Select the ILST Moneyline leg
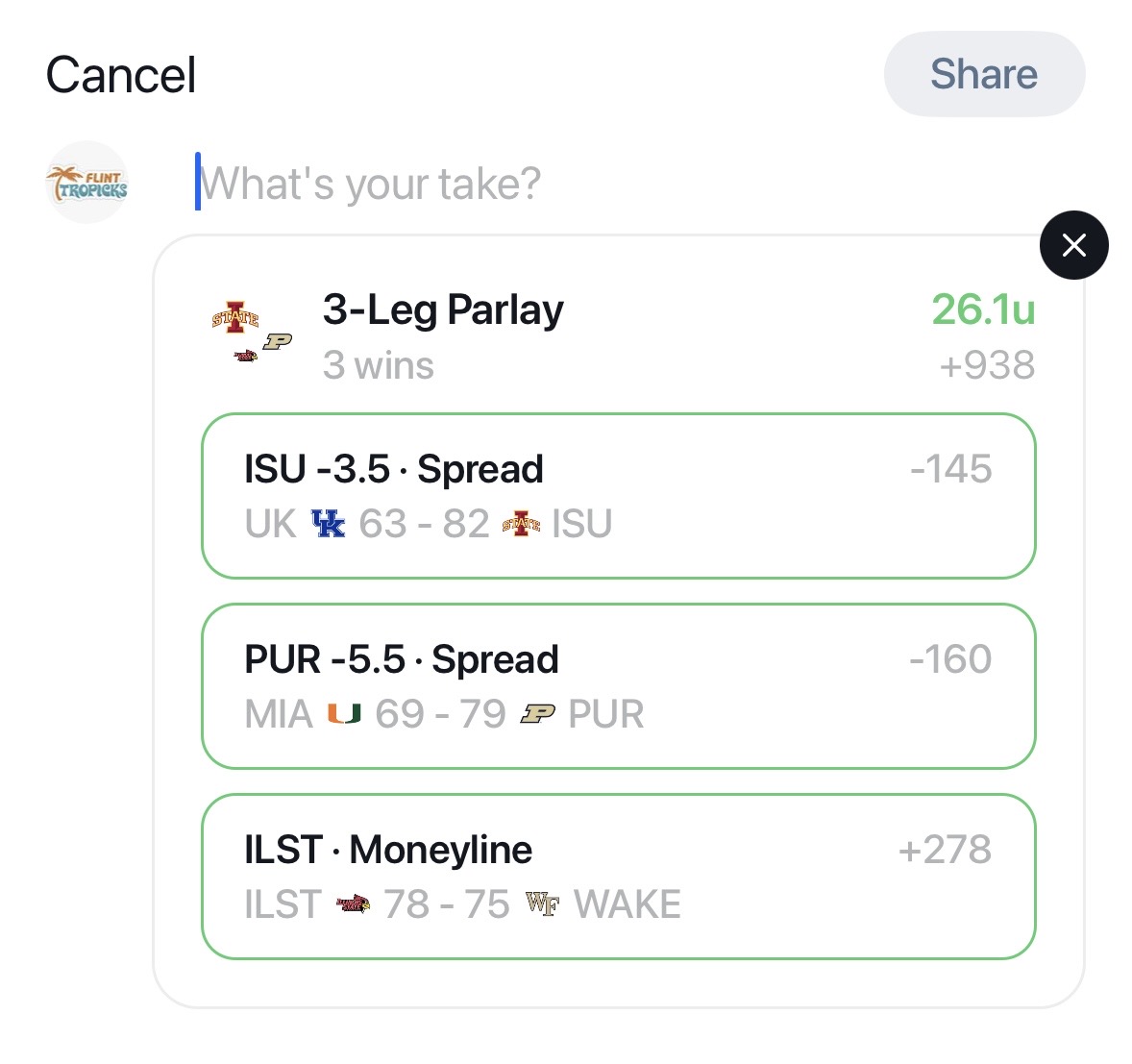The width and height of the screenshot is (1132, 1064). (x=618, y=877)
